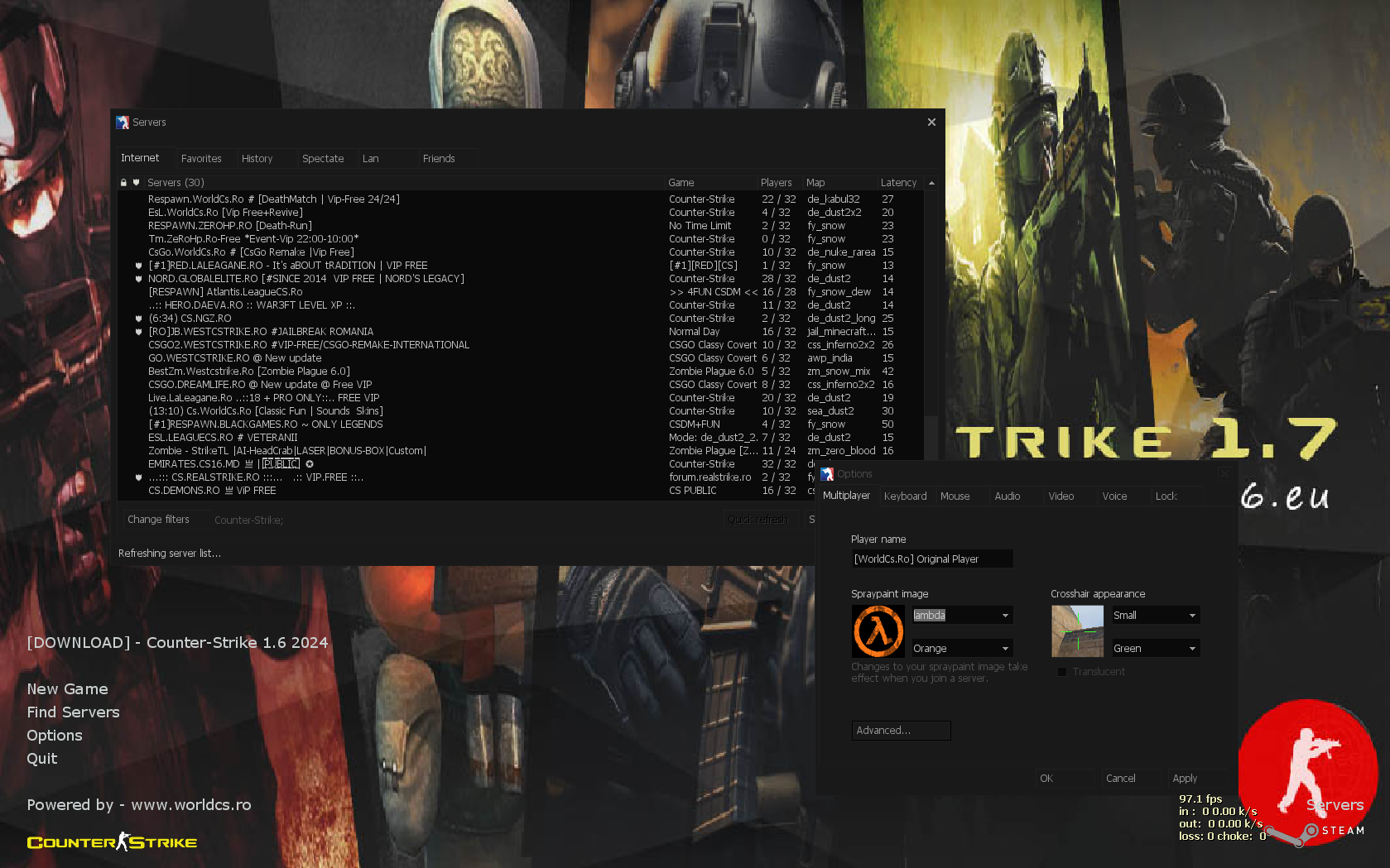Select the BestZm.Westcstrike.Ro Zombie Plague server
Screen dimensions: 1390x868
coord(521,372)
